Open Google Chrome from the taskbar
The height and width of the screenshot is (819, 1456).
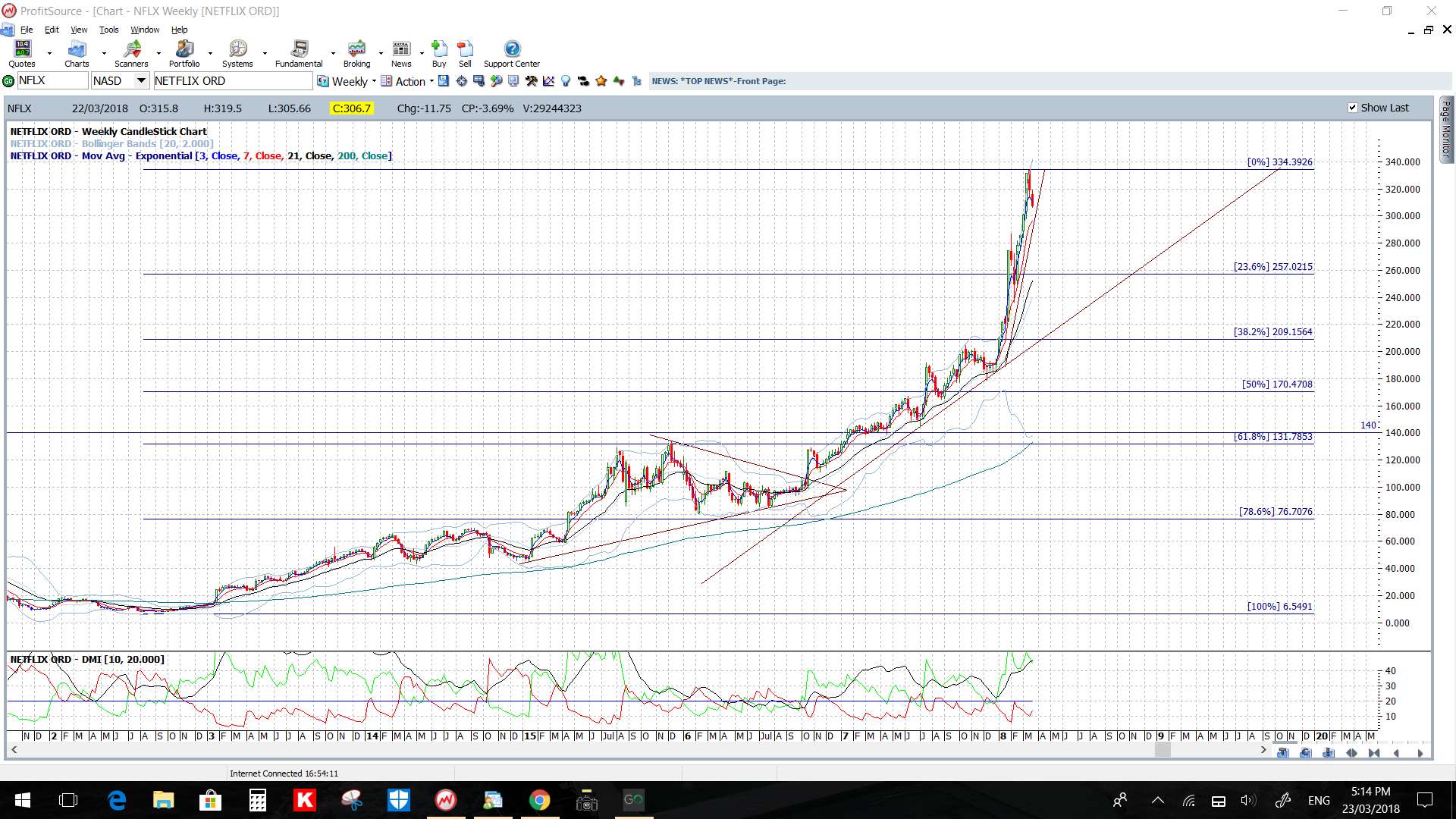(x=539, y=800)
